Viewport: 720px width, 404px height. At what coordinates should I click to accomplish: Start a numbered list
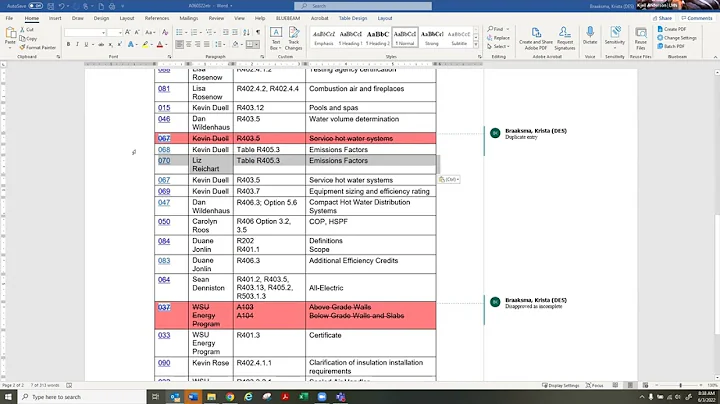pos(194,32)
